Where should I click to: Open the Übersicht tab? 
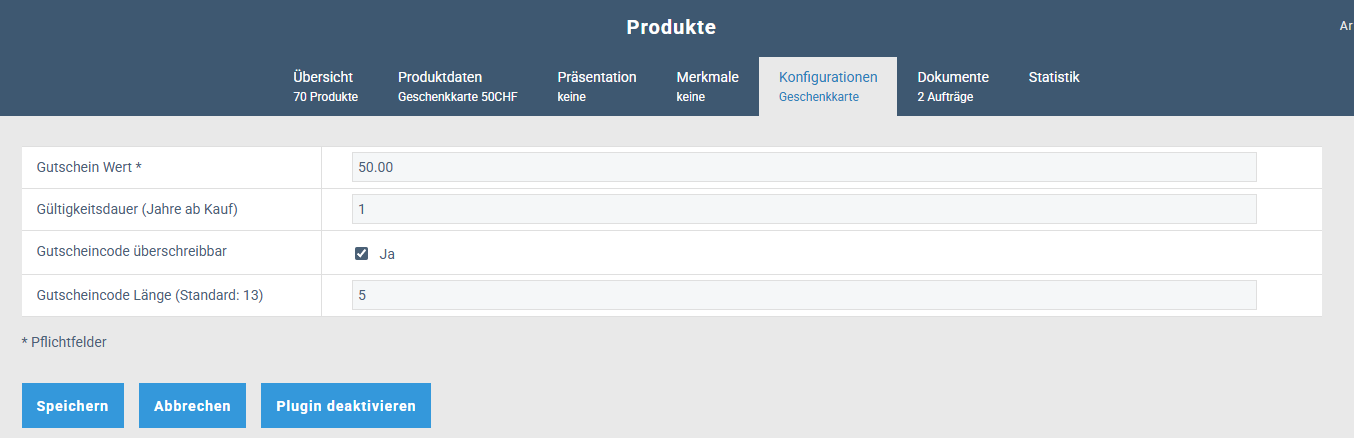tap(325, 86)
